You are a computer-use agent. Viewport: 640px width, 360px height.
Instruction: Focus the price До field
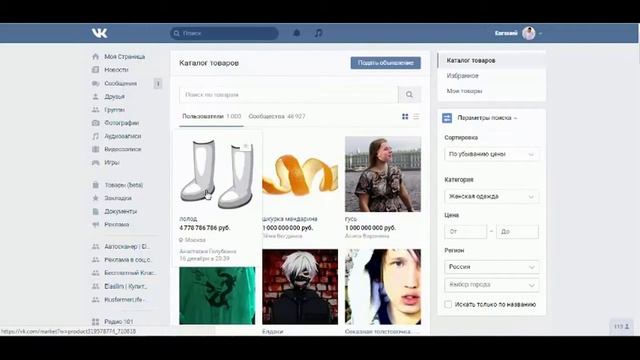tap(517, 231)
